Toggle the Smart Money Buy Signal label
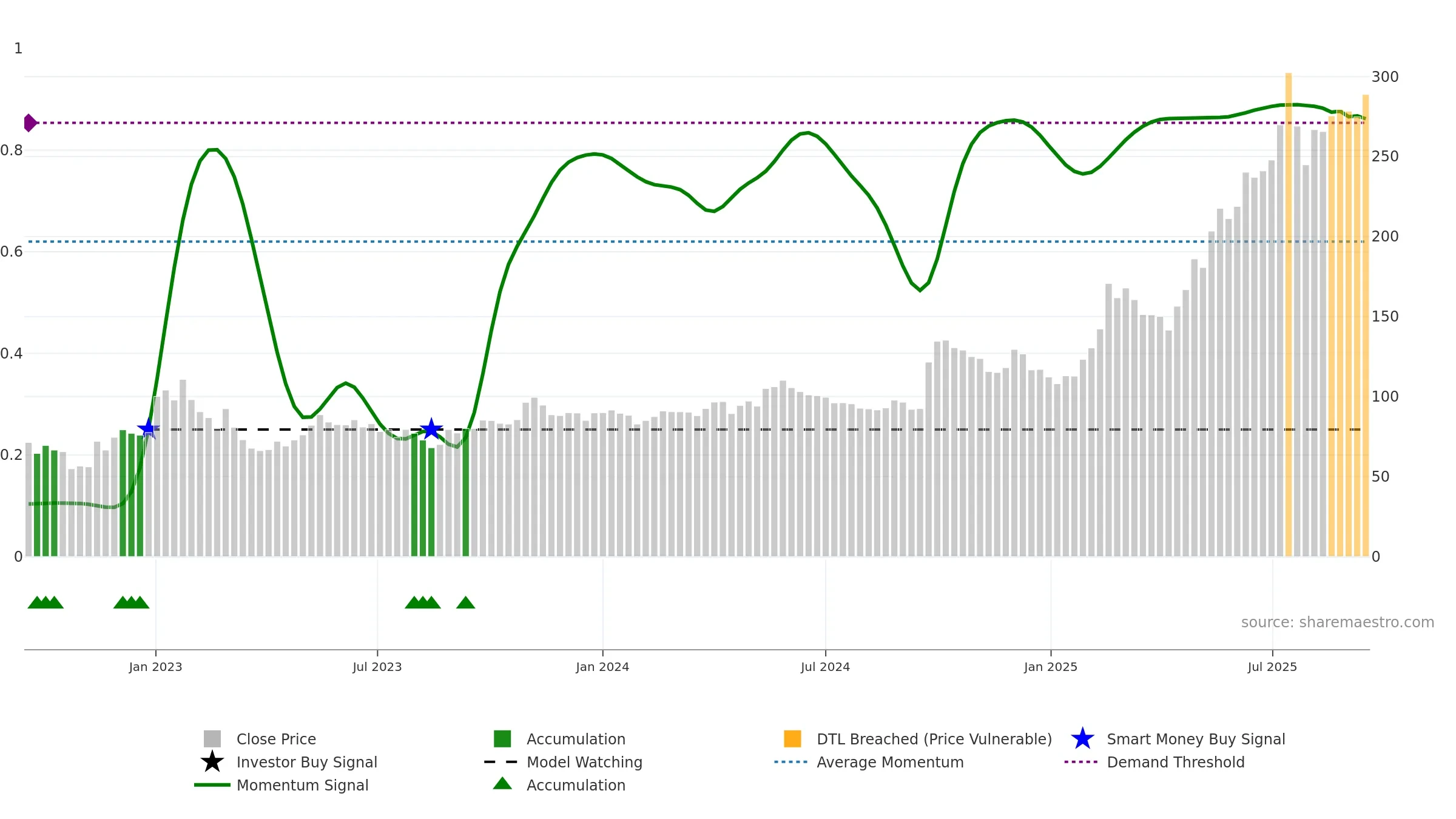This screenshot has height=819, width=1456. click(x=1196, y=739)
